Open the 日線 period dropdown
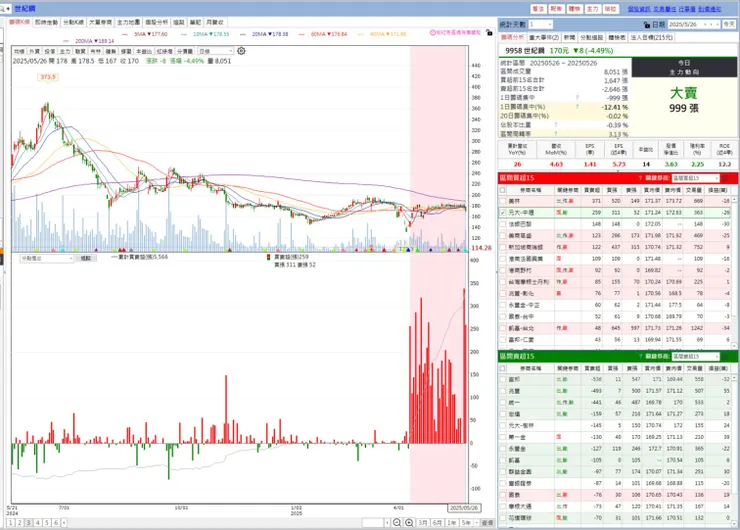Viewport: 740px width, 530px height. coord(216,51)
